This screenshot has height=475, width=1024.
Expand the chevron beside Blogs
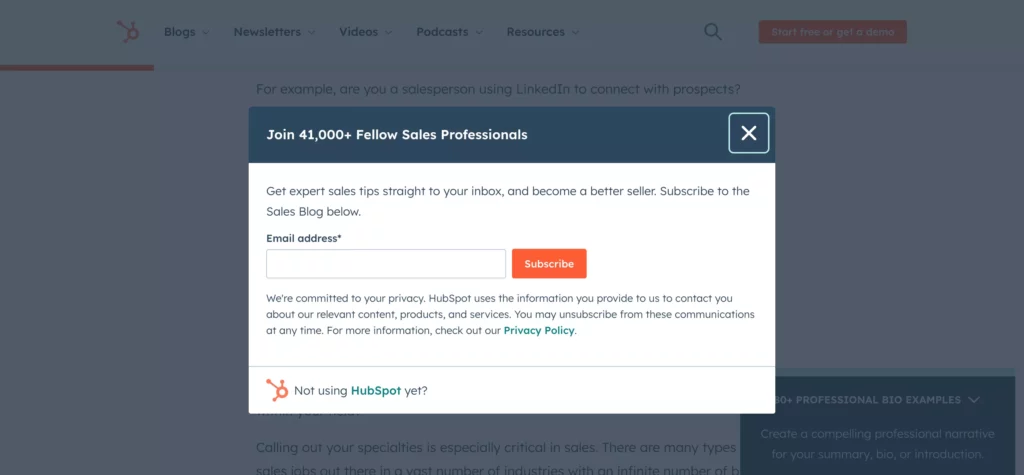[x=205, y=32]
